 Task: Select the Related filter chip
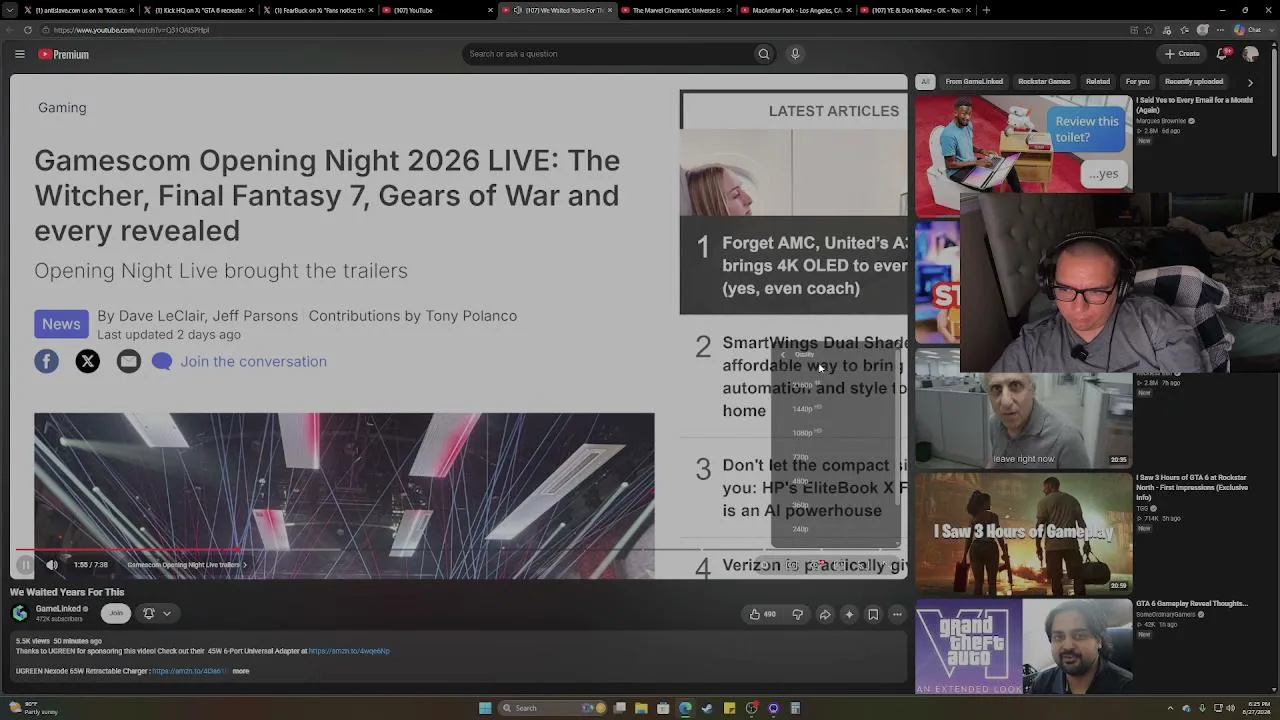coord(1098,82)
